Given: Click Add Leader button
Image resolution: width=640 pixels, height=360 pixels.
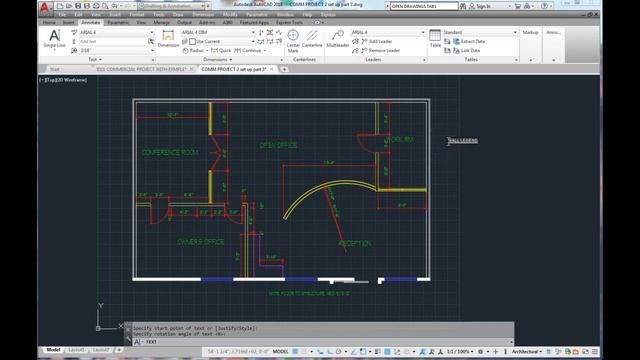Looking at the screenshot, I should click(x=376, y=42).
